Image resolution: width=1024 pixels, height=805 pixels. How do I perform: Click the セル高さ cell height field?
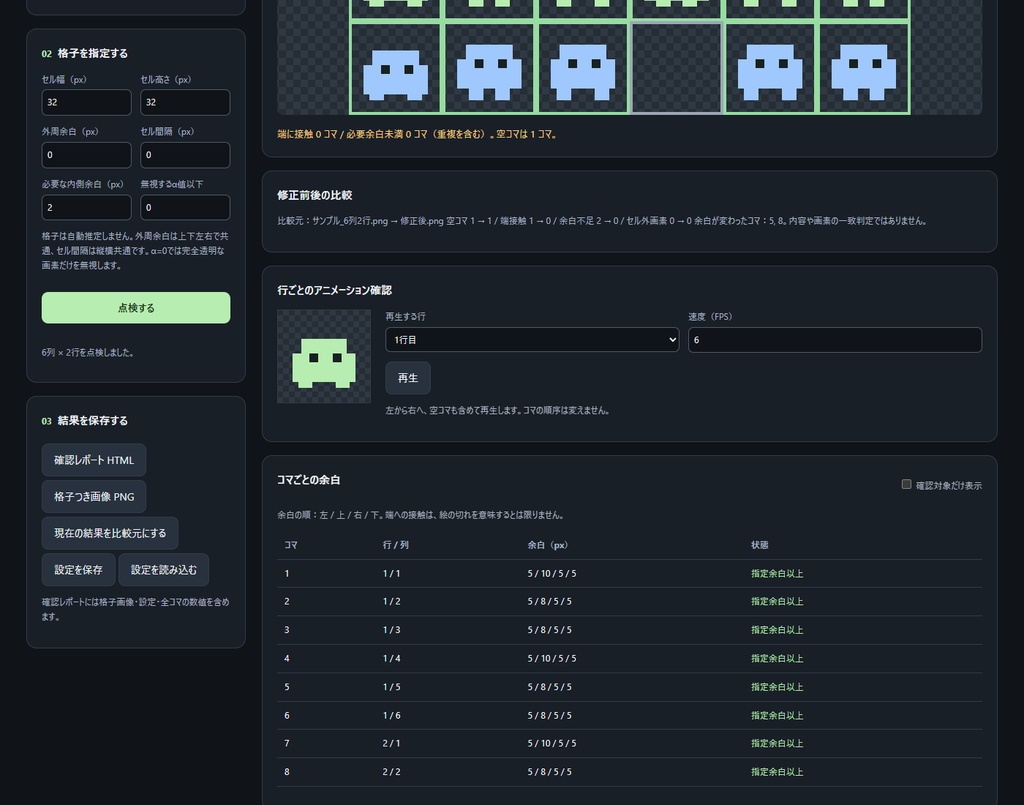(x=185, y=103)
